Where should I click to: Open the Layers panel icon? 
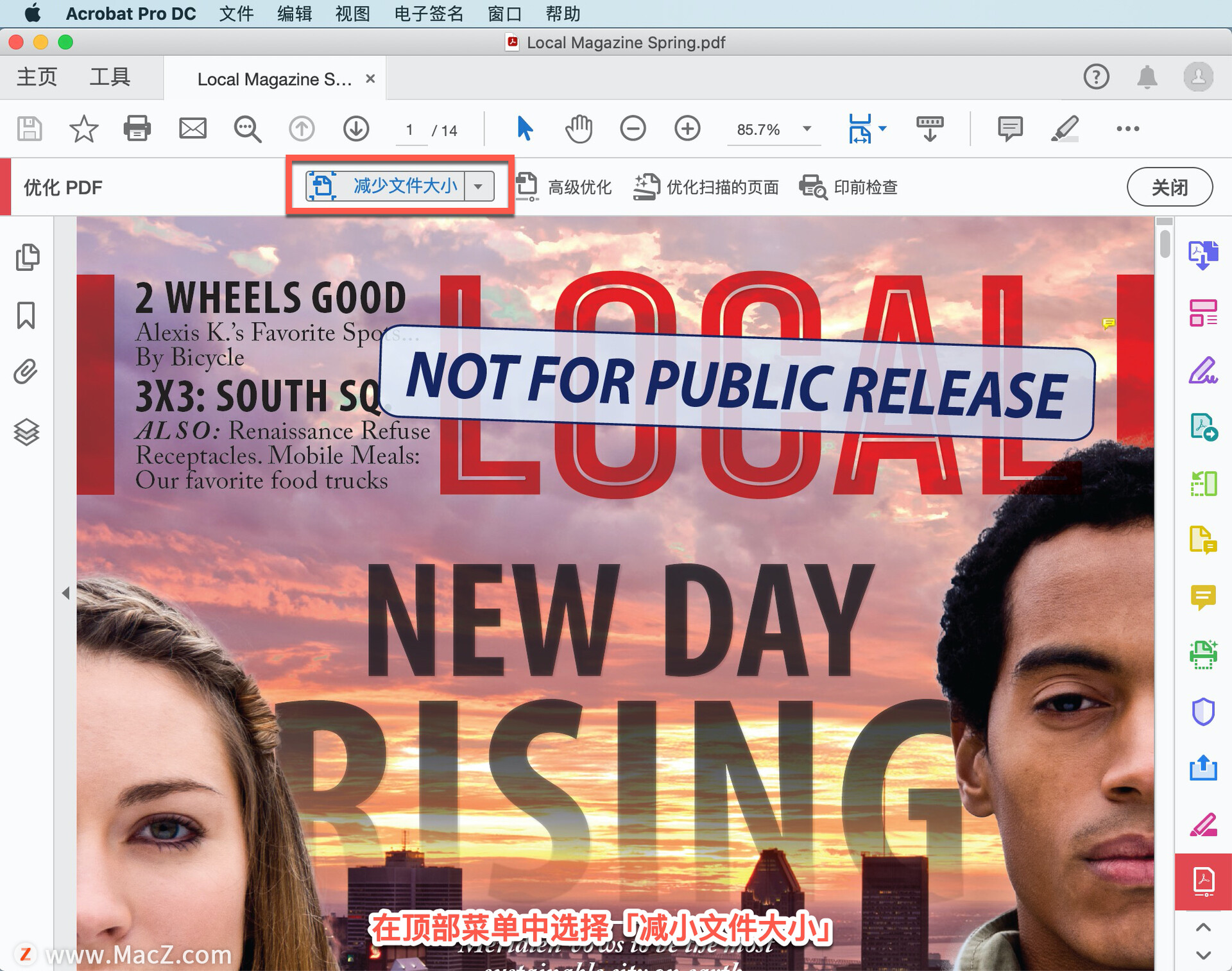point(26,432)
